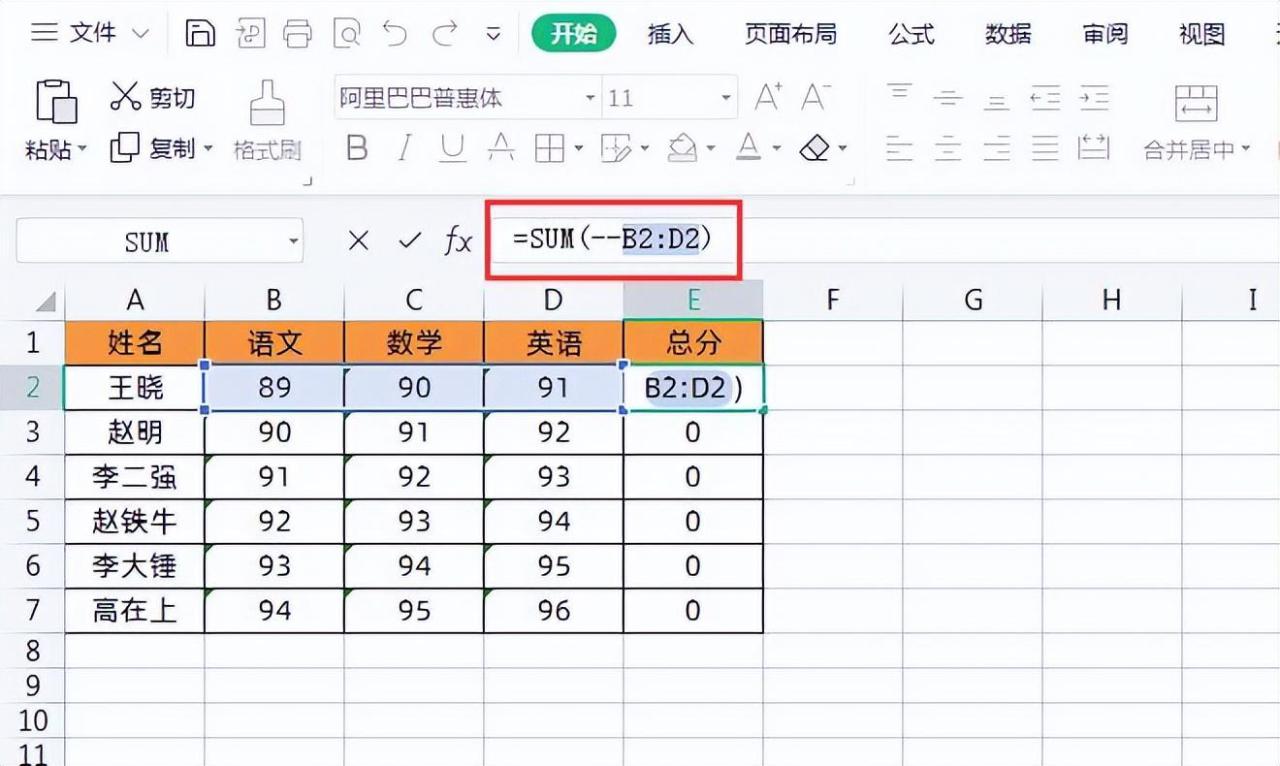Toggle strikethrough text formatting
Screen dimensions: 1280x766
[501, 149]
